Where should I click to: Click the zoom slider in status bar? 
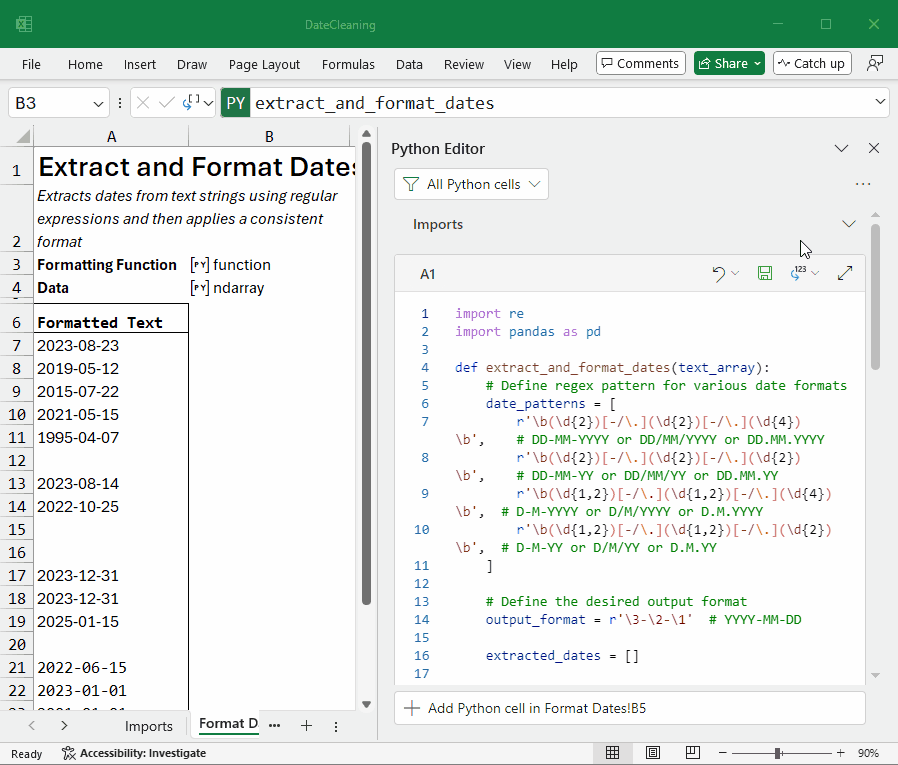click(x=778, y=753)
